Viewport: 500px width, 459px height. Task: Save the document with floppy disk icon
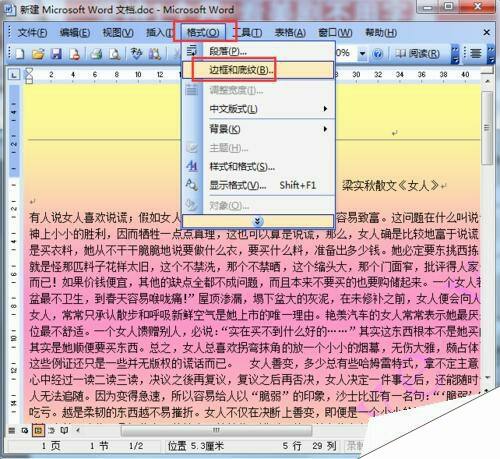(x=56, y=53)
